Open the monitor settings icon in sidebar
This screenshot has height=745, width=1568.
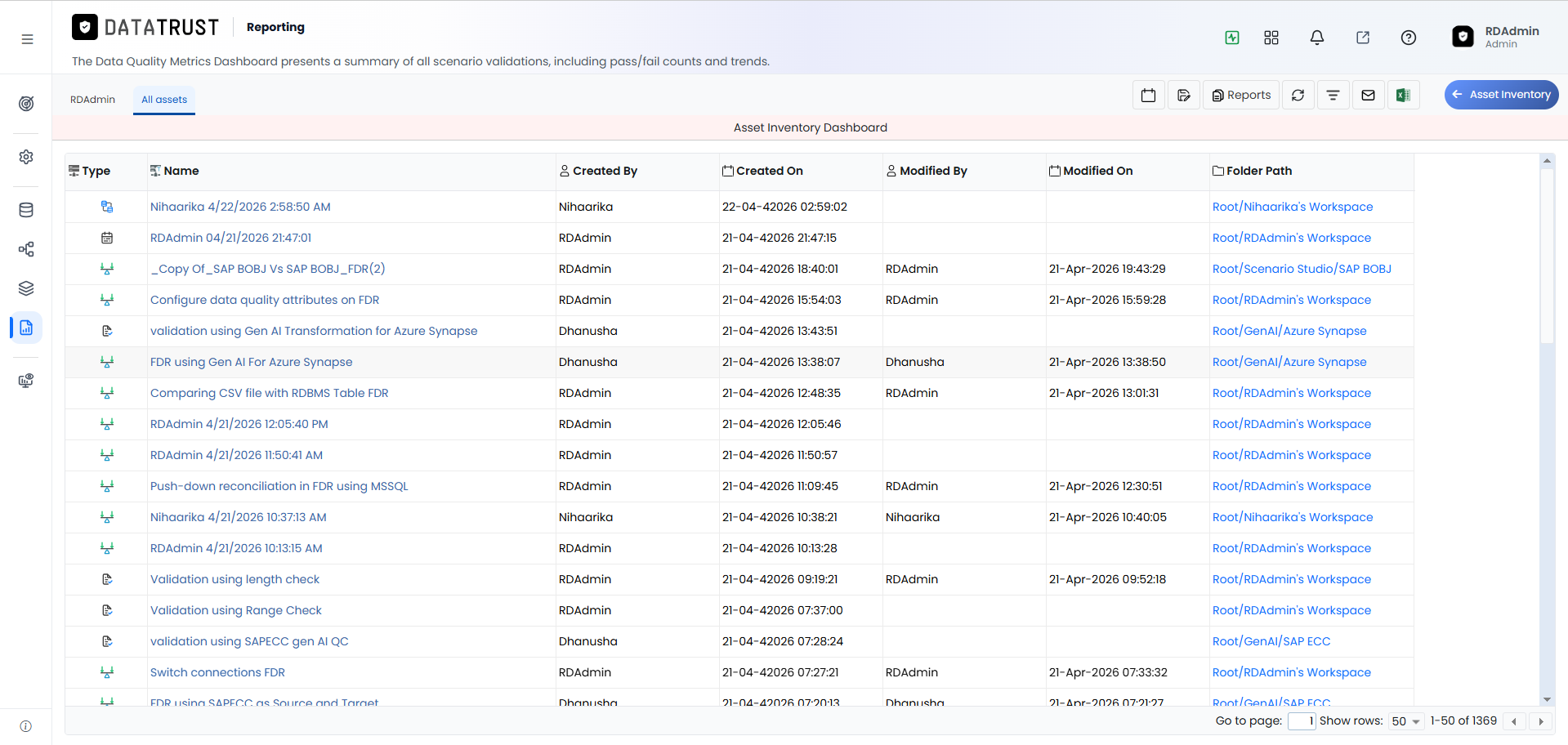point(26,381)
